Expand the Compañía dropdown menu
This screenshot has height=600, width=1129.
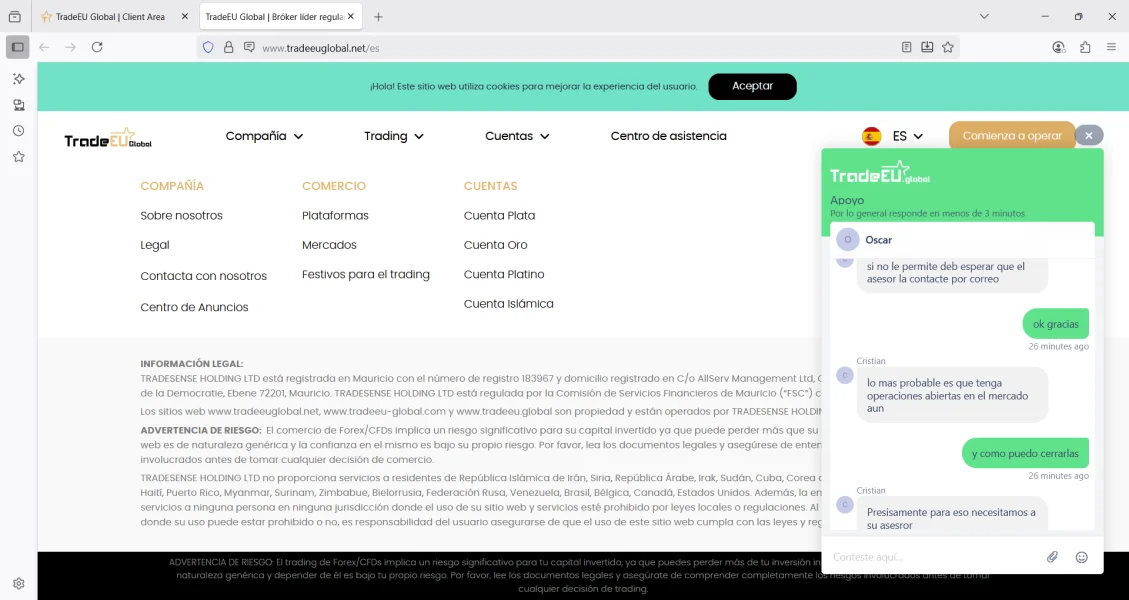[x=264, y=136]
